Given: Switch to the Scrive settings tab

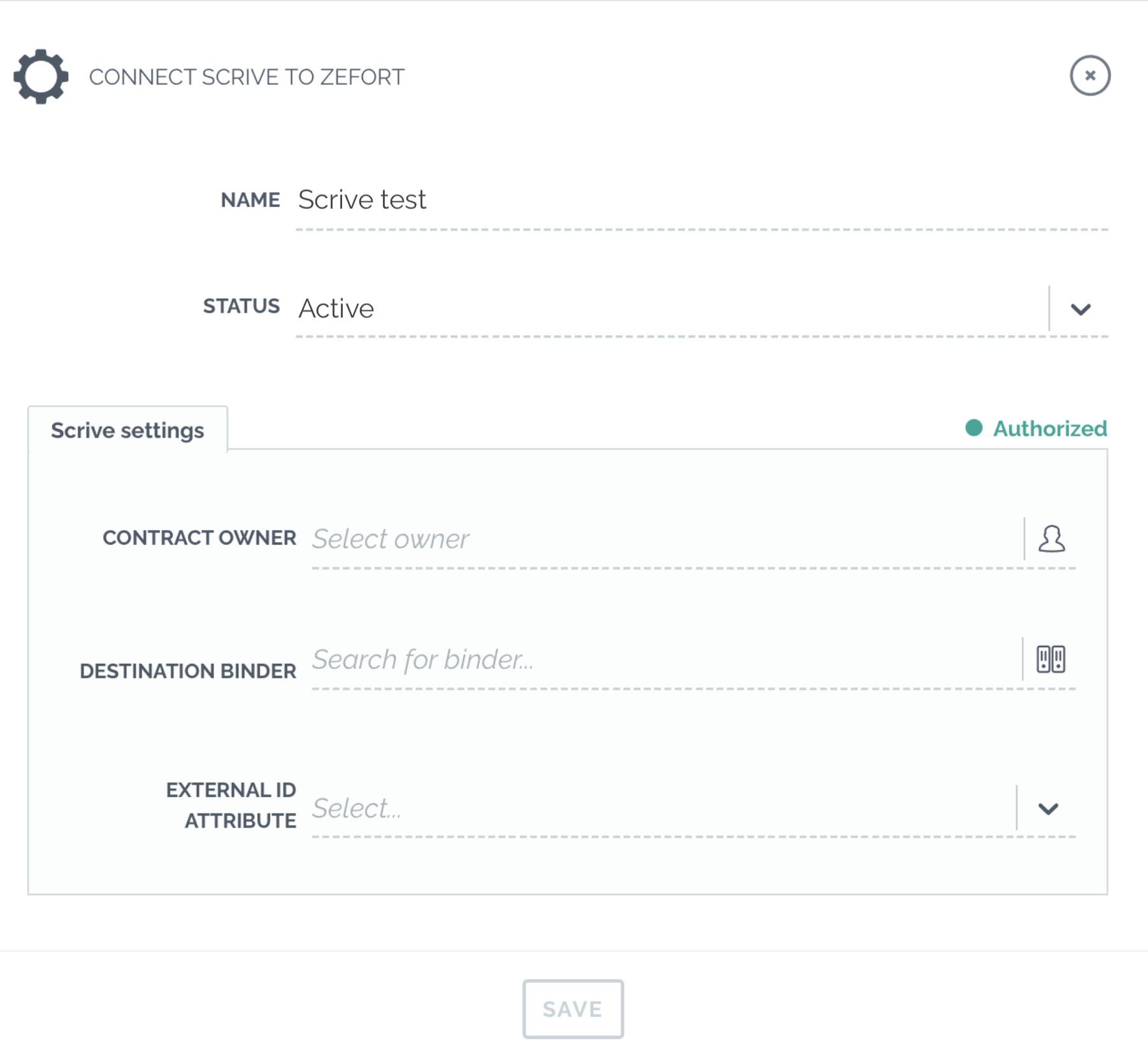Looking at the screenshot, I should pyautogui.click(x=127, y=430).
